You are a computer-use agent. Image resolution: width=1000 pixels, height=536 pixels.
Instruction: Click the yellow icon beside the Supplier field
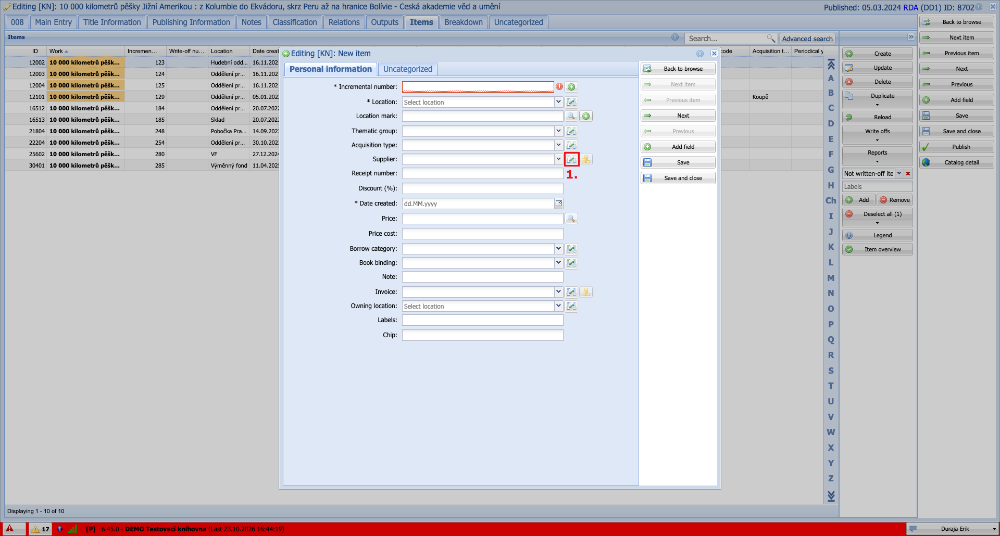[586, 160]
